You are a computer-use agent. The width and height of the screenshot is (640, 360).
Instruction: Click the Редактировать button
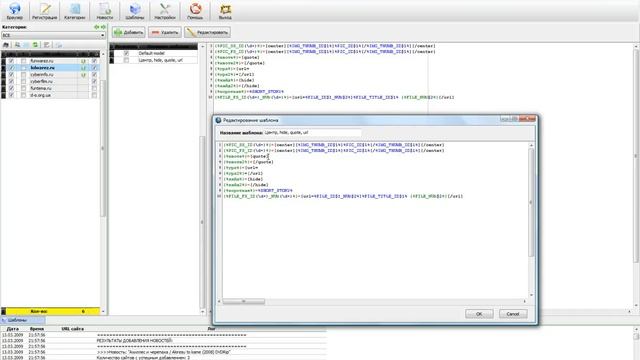(207, 32)
